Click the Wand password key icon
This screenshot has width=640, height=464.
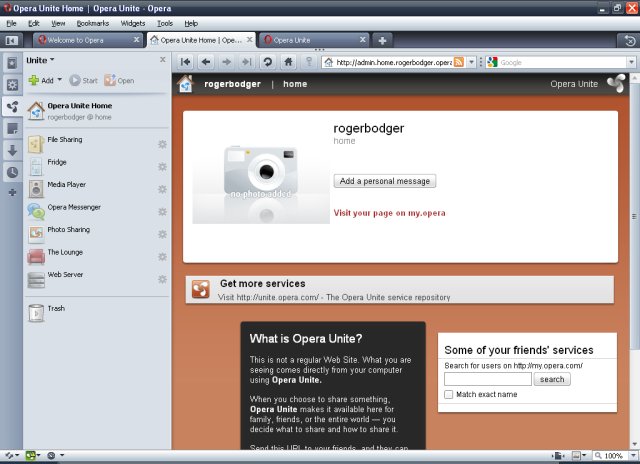[309, 62]
